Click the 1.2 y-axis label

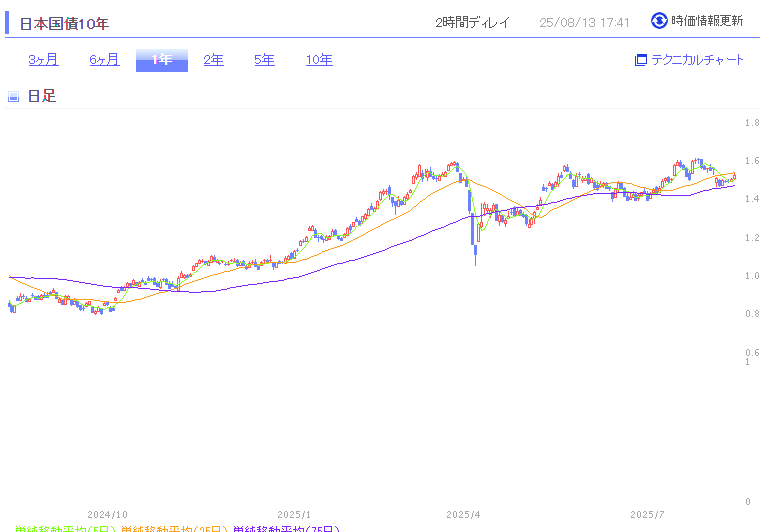pyautogui.click(x=752, y=237)
